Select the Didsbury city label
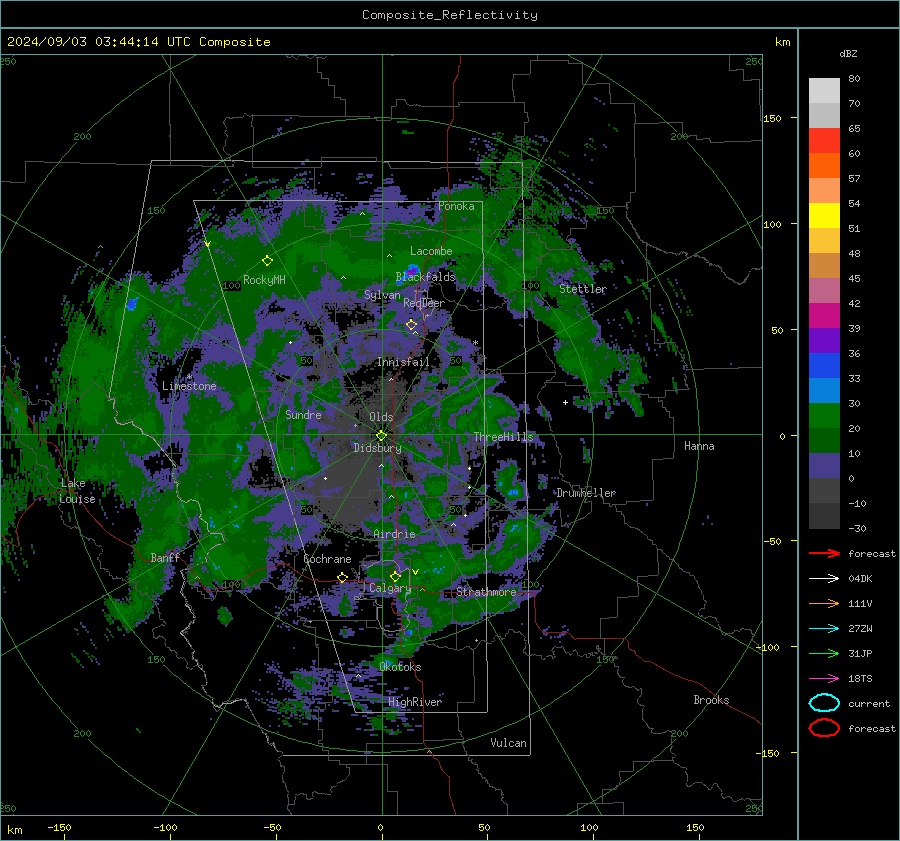900x841 pixels. point(377,448)
